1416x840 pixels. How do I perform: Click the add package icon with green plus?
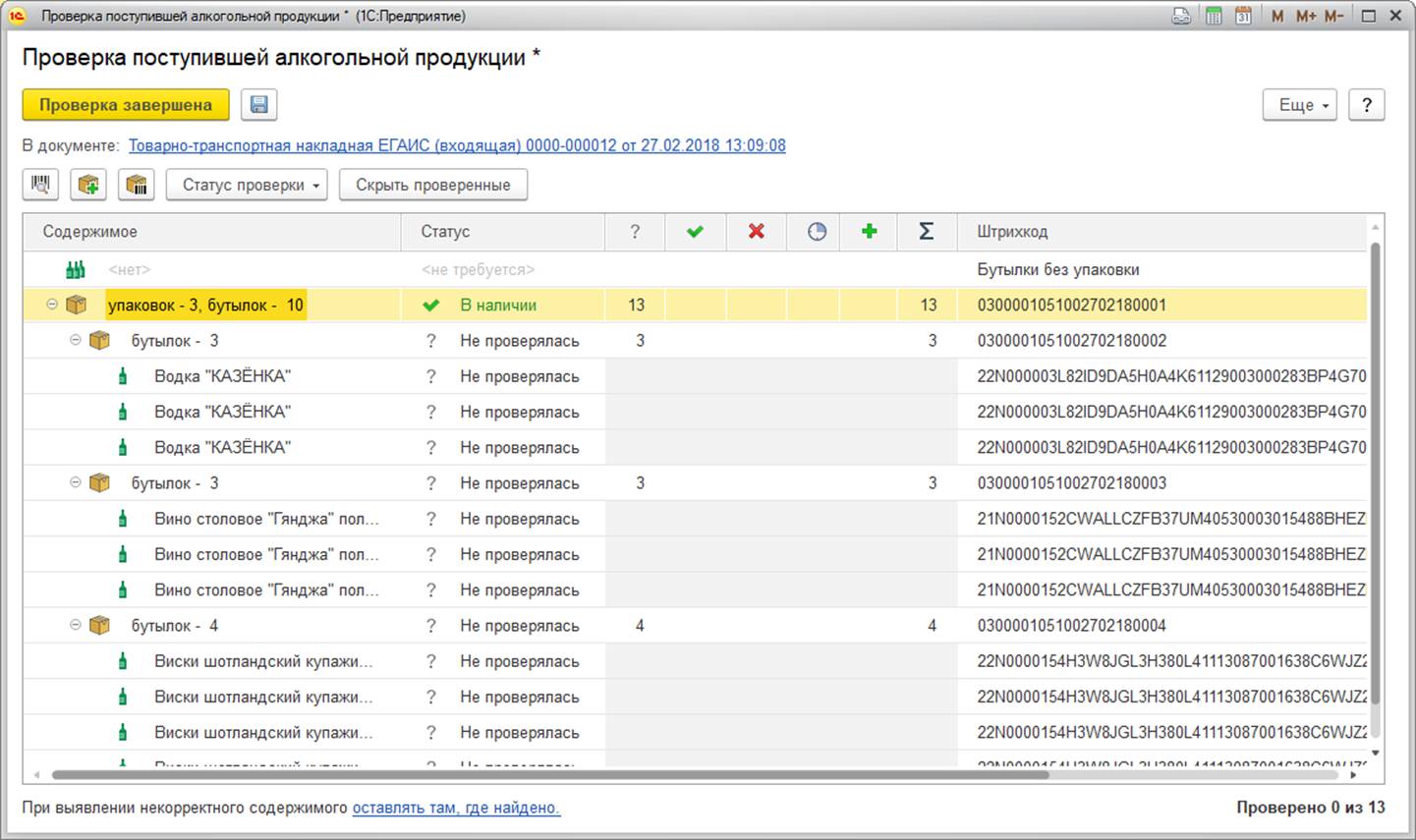point(88,185)
